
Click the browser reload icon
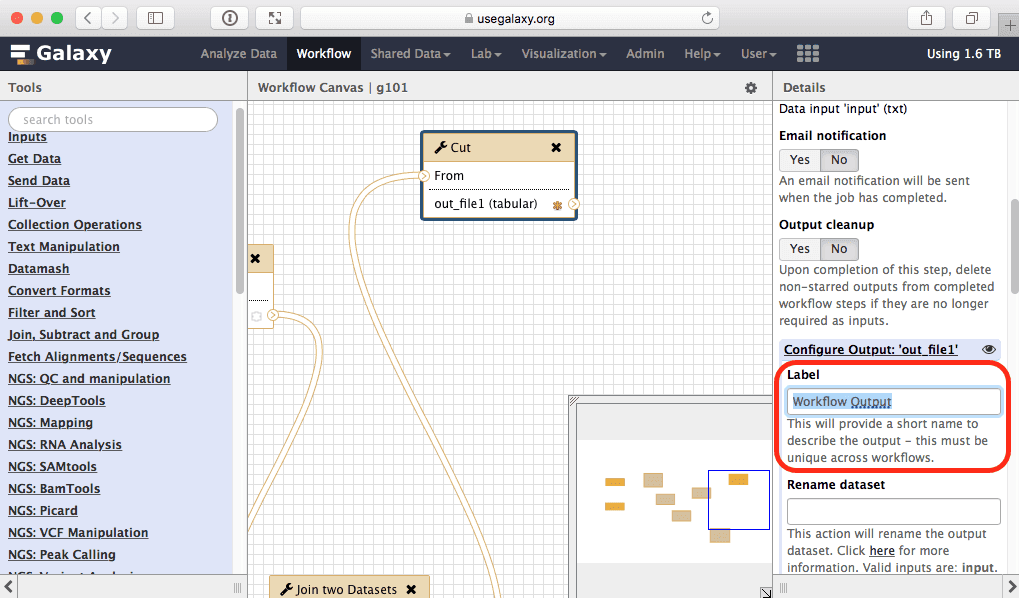pos(708,18)
